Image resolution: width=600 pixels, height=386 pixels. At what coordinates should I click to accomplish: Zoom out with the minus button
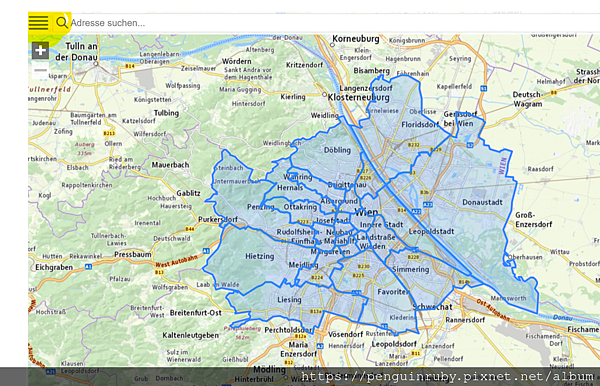[x=40, y=70]
